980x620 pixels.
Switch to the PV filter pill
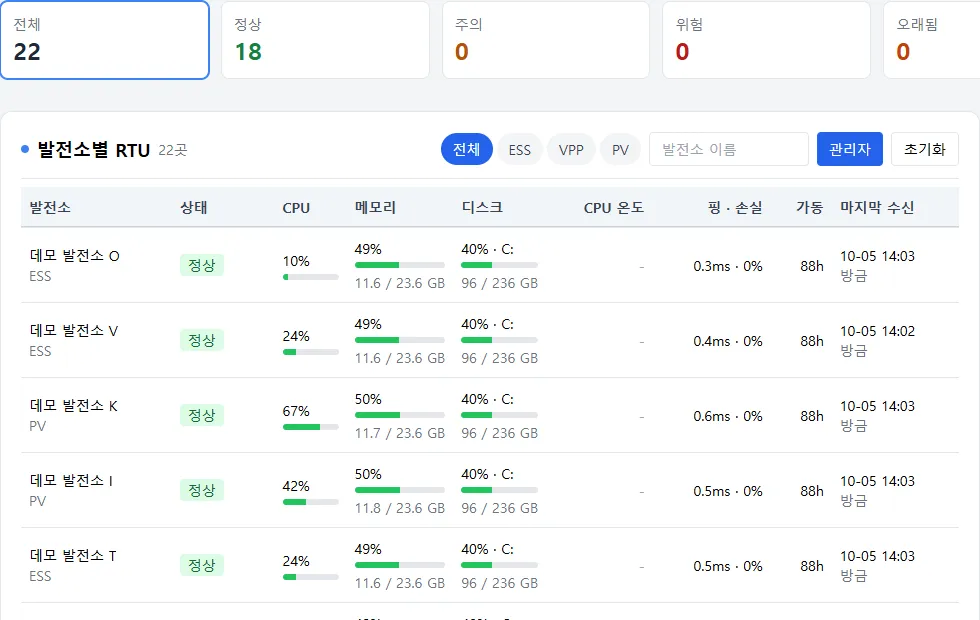tap(620, 149)
